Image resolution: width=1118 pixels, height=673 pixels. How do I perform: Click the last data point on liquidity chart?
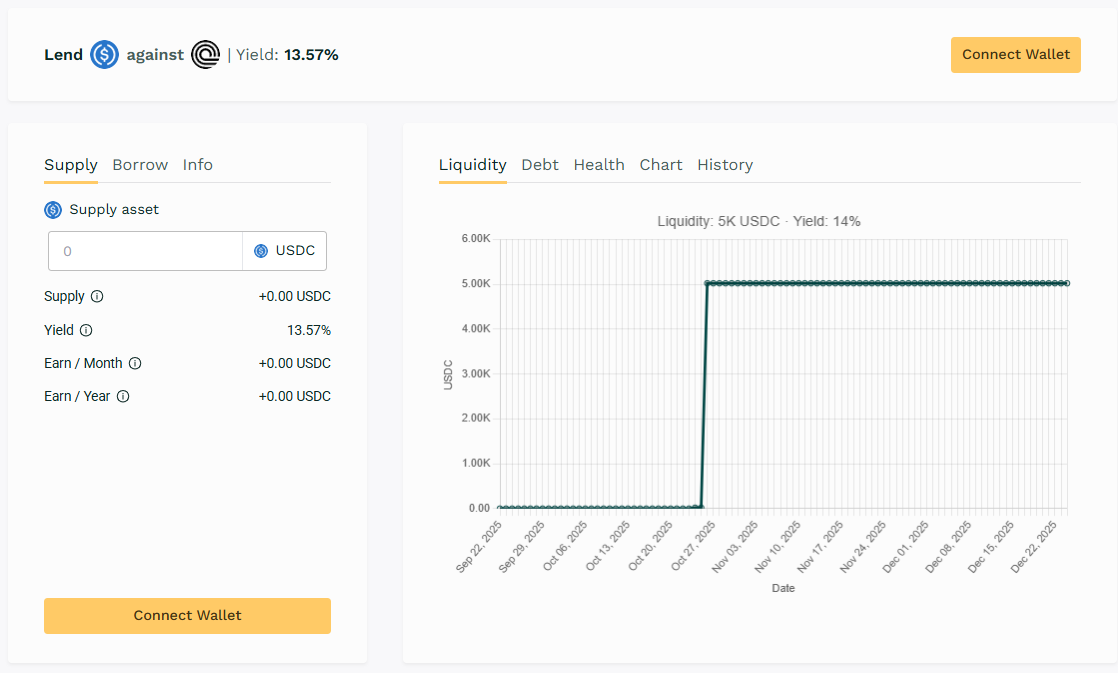pos(1067,283)
